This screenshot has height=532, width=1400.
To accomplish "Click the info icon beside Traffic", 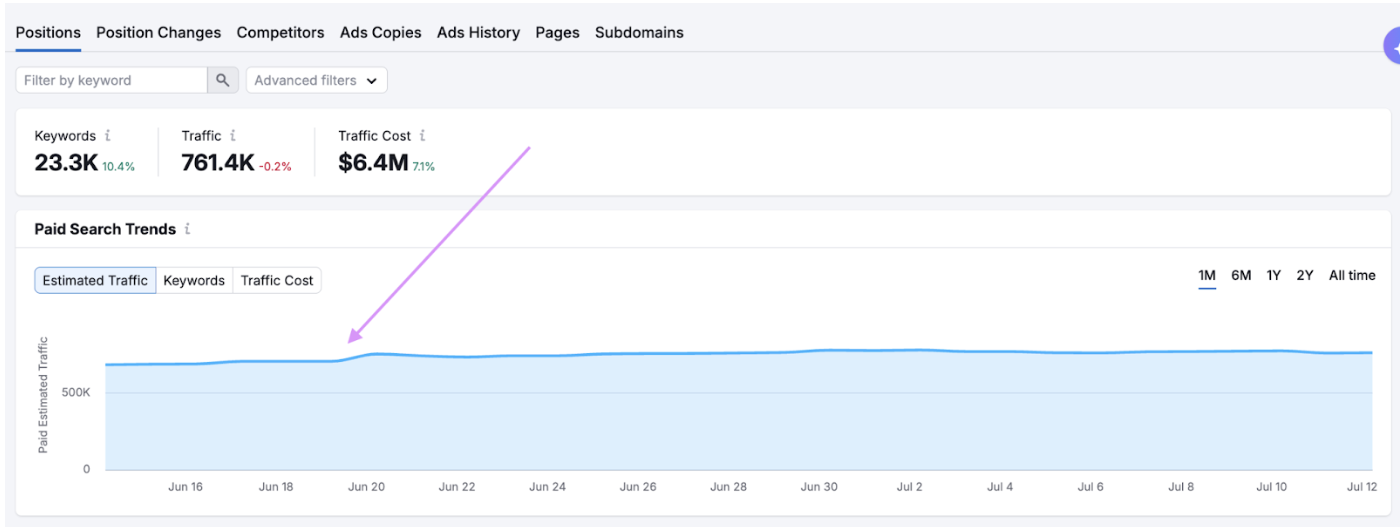I will [233, 136].
